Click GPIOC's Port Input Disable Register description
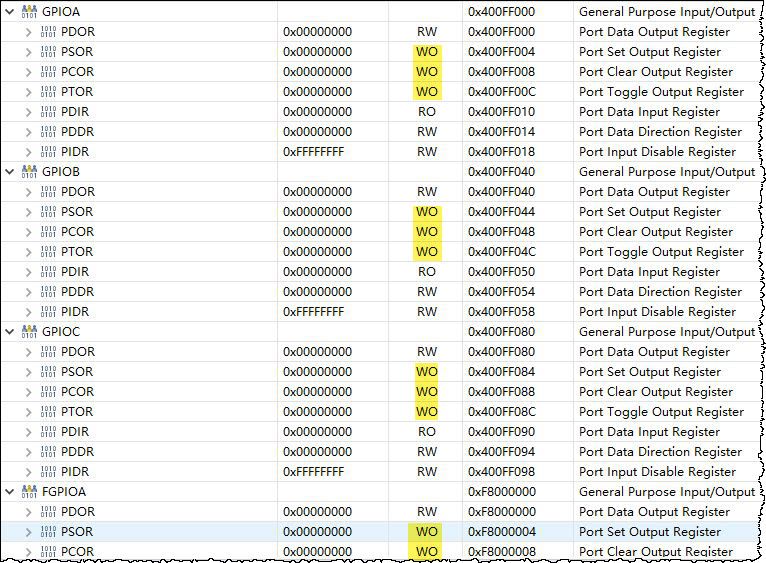The width and height of the screenshot is (766, 563). click(x=657, y=472)
